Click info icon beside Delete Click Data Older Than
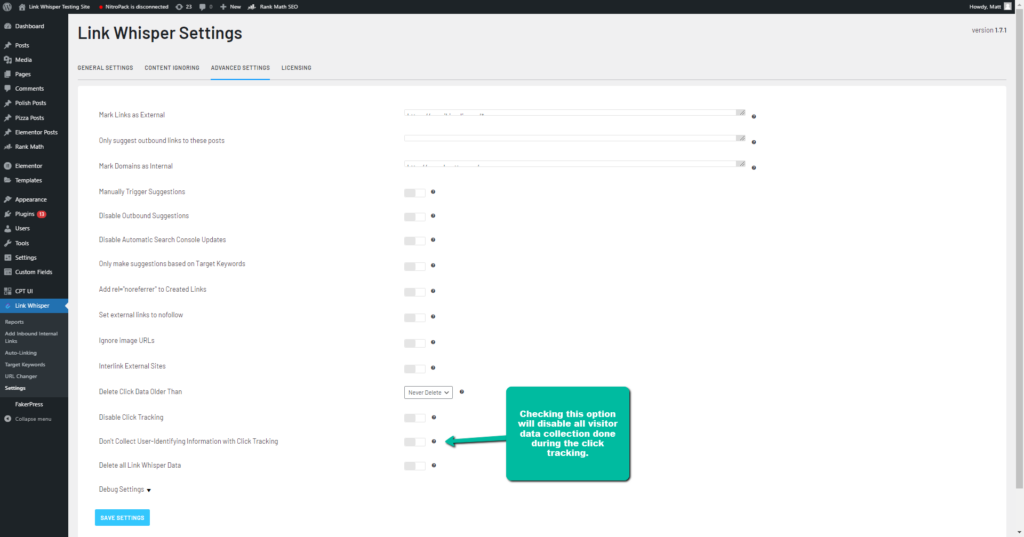1024x537 pixels. (x=462, y=392)
